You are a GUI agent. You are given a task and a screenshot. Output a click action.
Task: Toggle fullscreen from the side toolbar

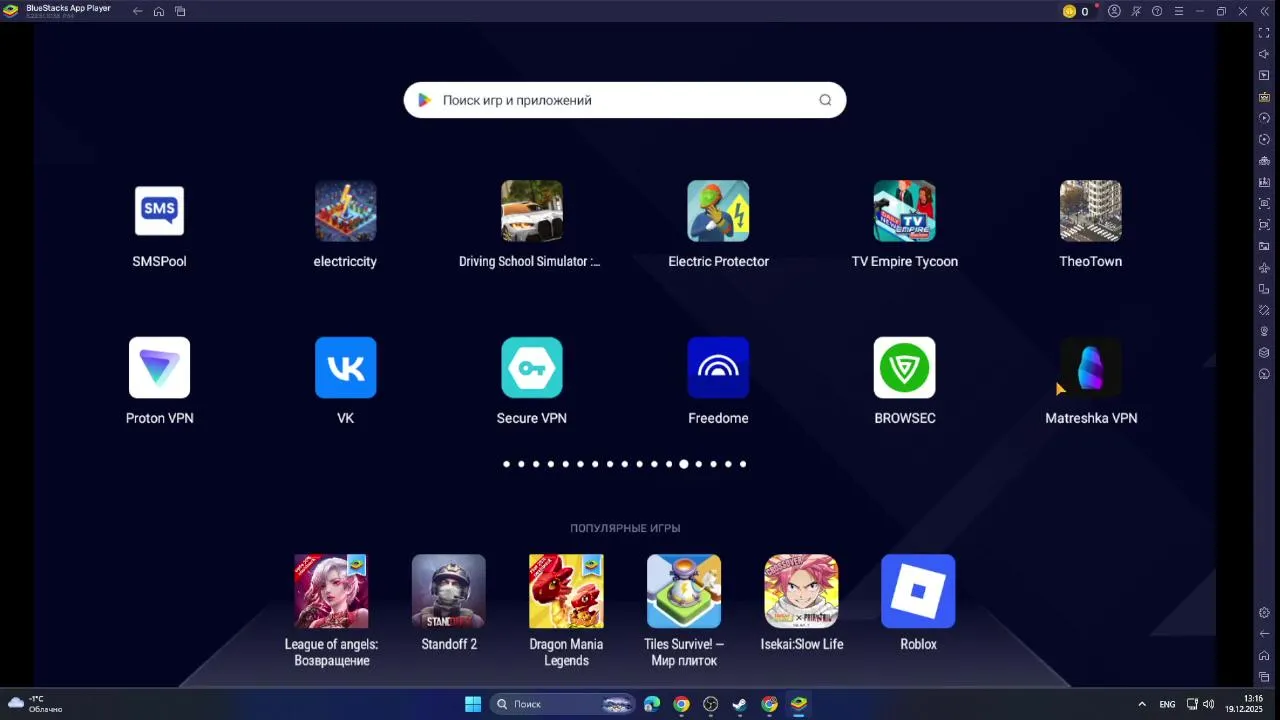(1264, 33)
